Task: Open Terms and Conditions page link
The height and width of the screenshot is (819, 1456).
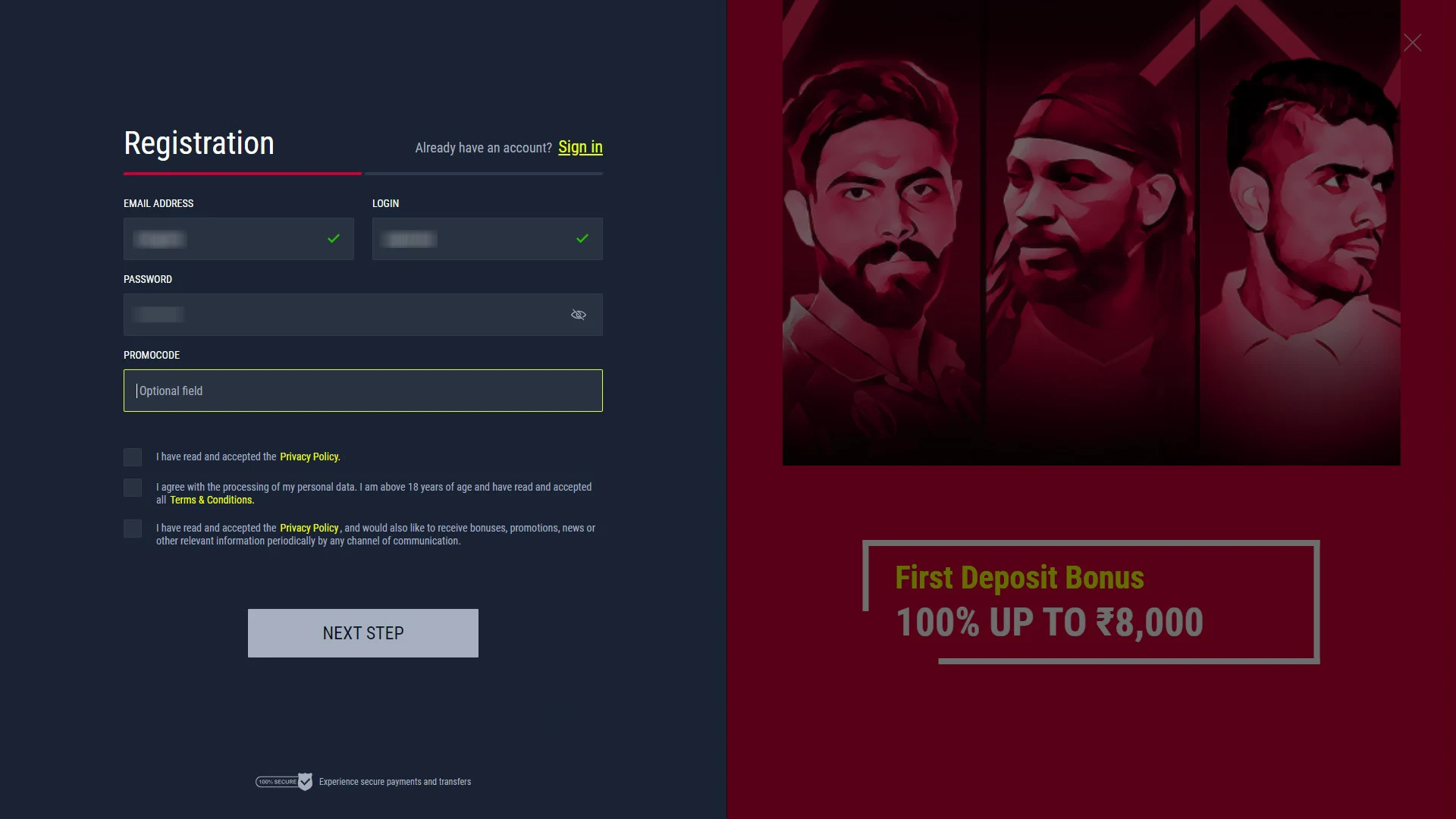Action: [211, 500]
